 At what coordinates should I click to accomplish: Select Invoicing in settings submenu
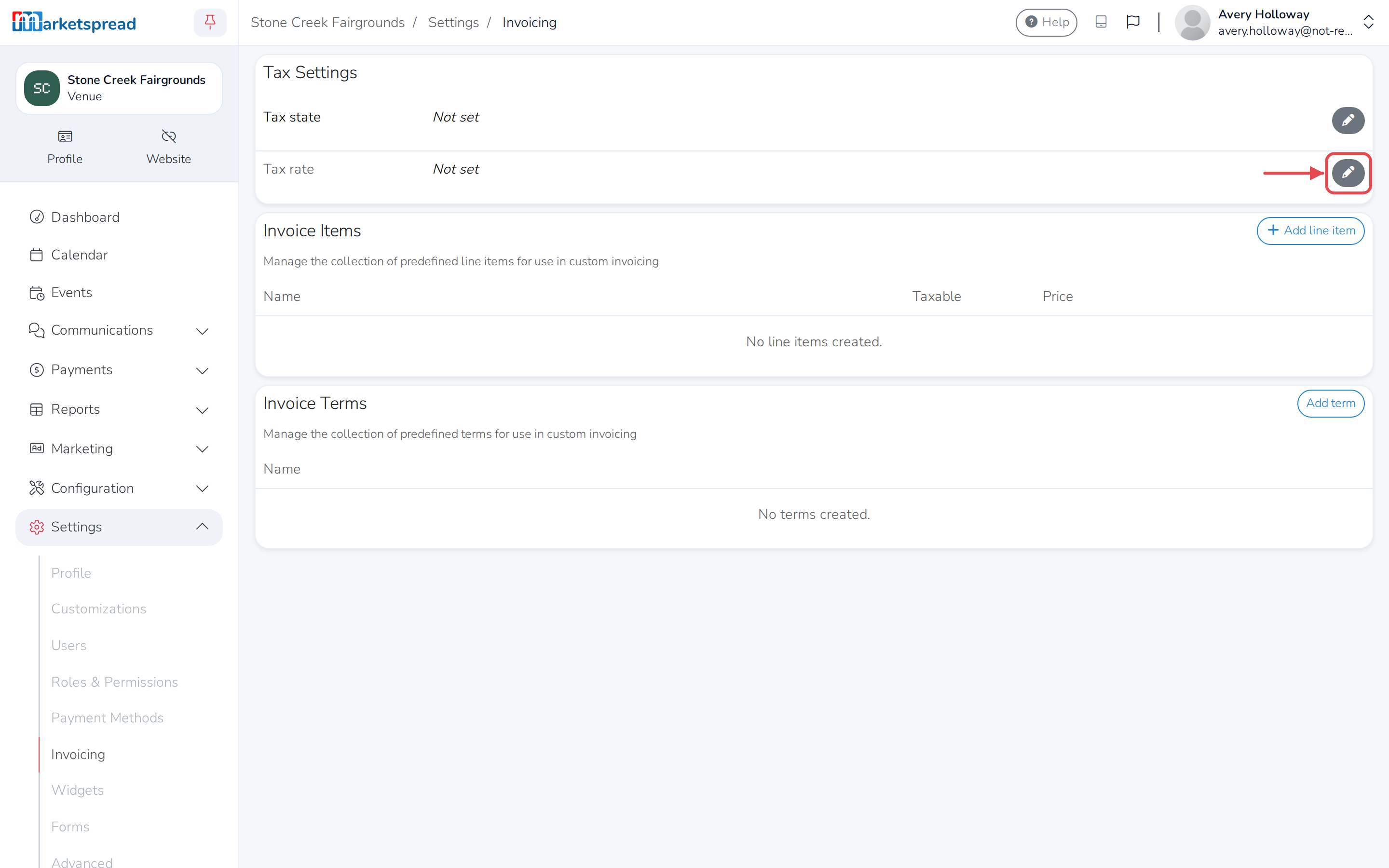tap(78, 754)
